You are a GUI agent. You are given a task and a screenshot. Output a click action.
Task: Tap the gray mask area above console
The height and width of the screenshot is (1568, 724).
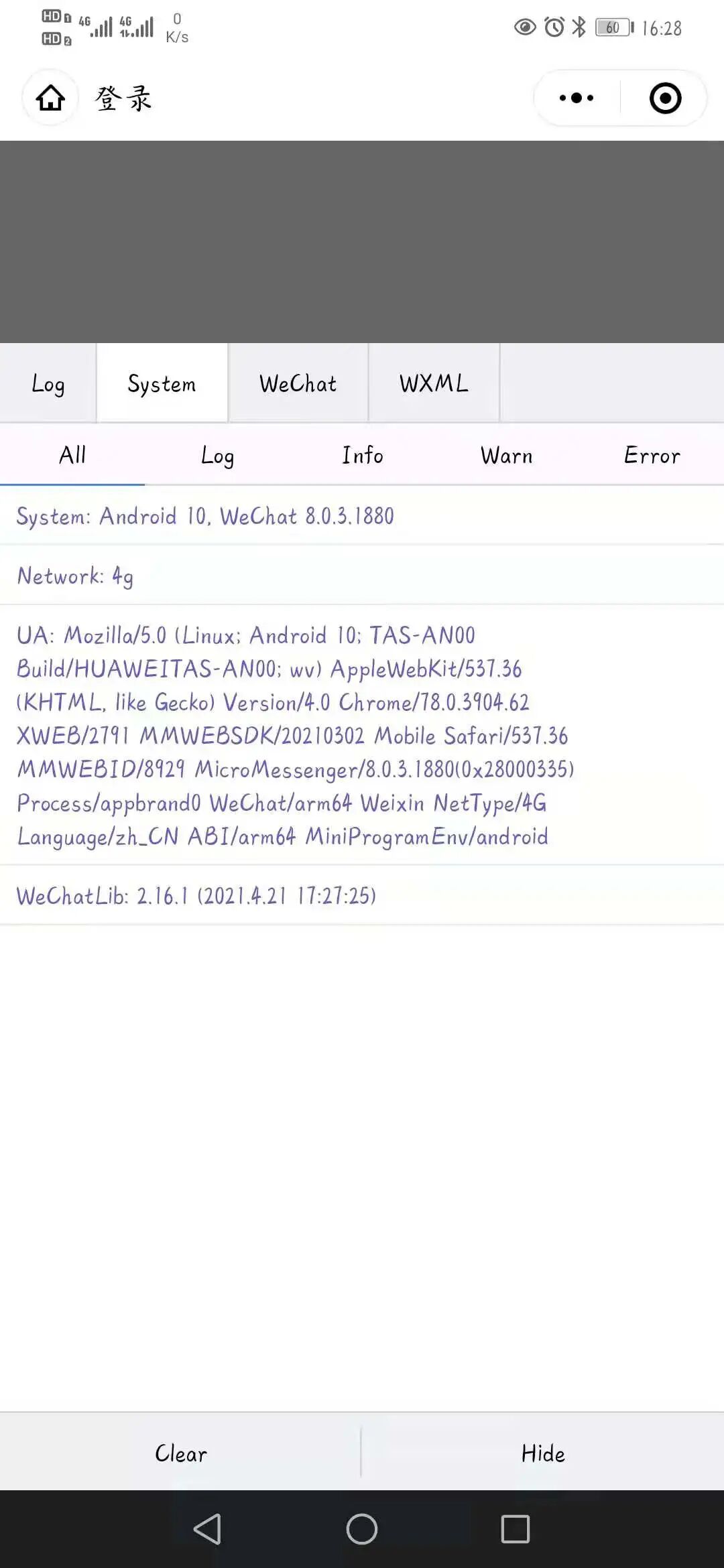[x=362, y=241]
